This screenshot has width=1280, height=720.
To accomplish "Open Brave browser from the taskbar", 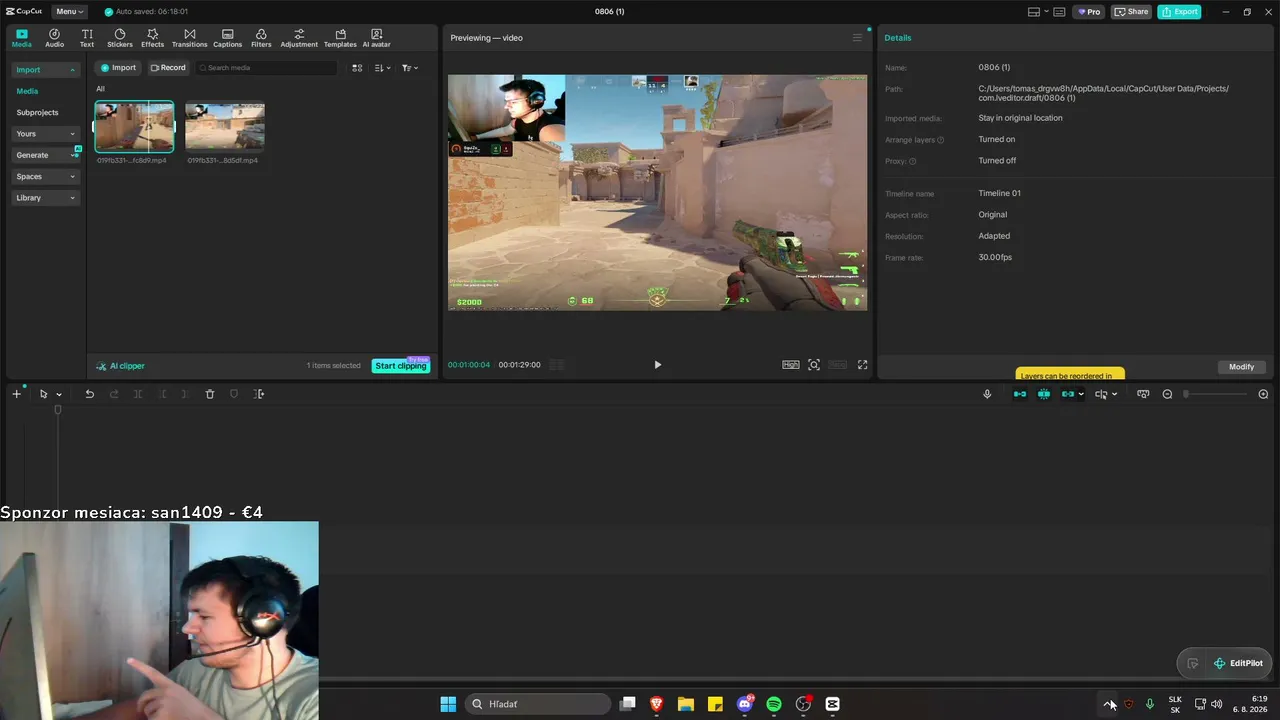I will [x=657, y=704].
